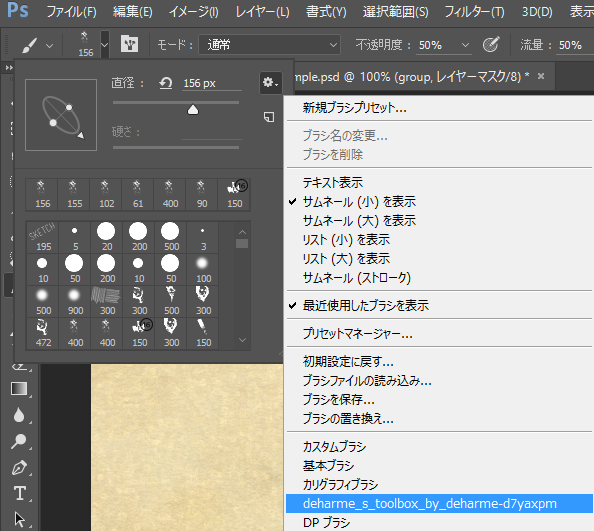Image resolution: width=594 pixels, height=531 pixels.
Task: Load the deharme_s_toolbox_by_deharme-d7yaxpm brush set
Action: click(439, 503)
